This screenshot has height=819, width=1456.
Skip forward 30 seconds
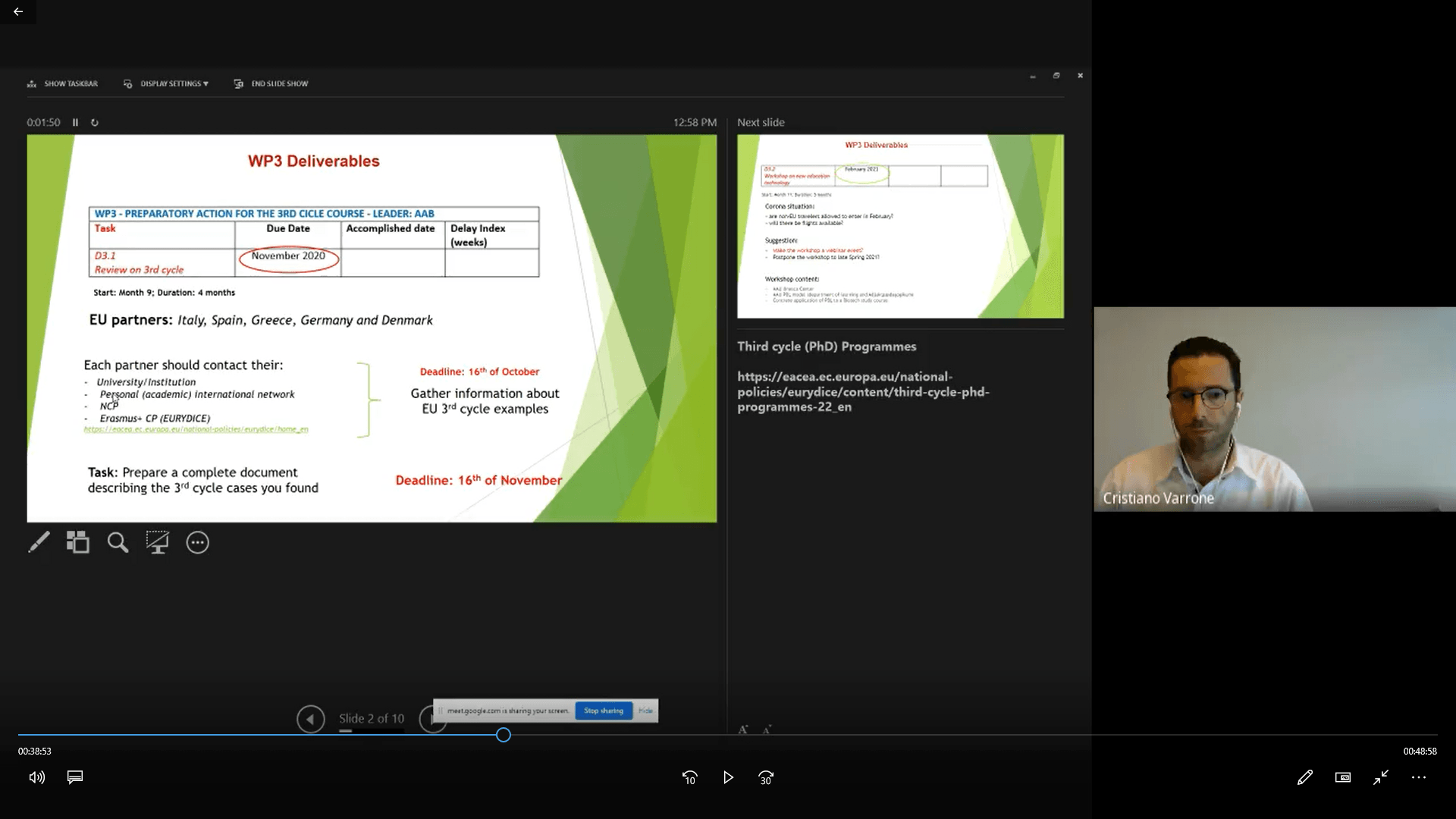(766, 777)
